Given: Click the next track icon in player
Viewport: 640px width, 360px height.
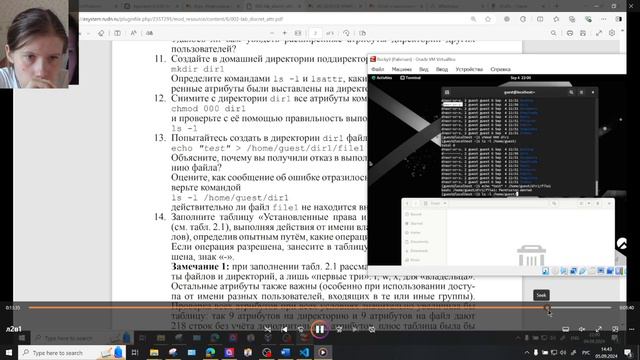Looking at the screenshot, I should 355,329.
